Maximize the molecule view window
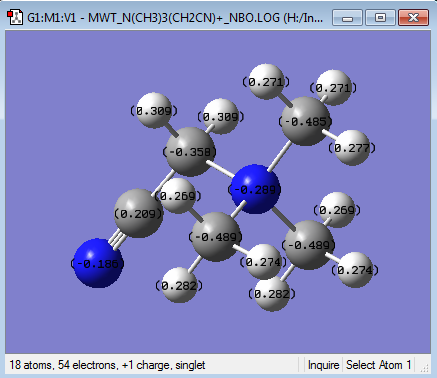 click(380, 18)
